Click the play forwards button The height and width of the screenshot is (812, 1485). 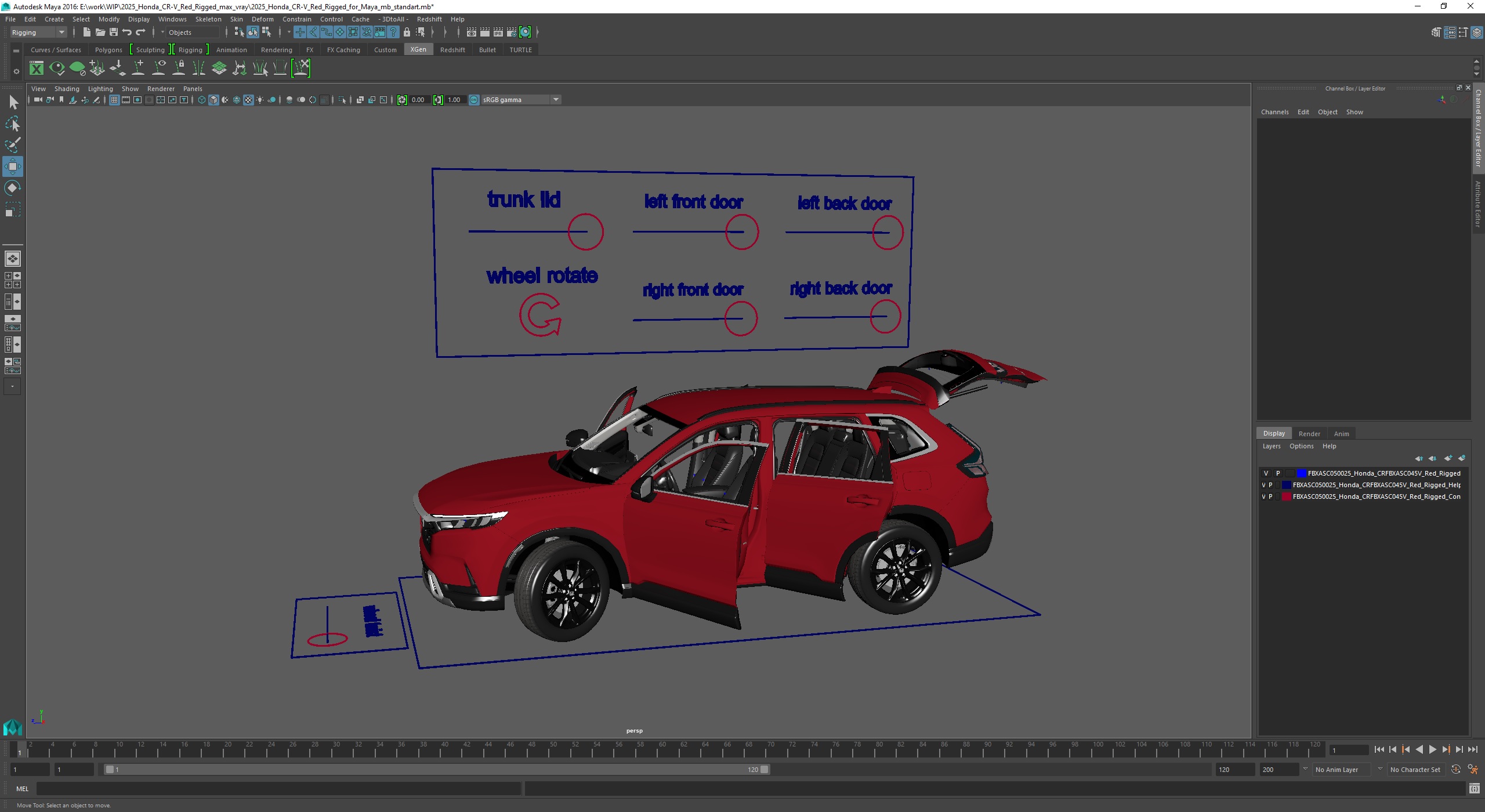(1432, 750)
